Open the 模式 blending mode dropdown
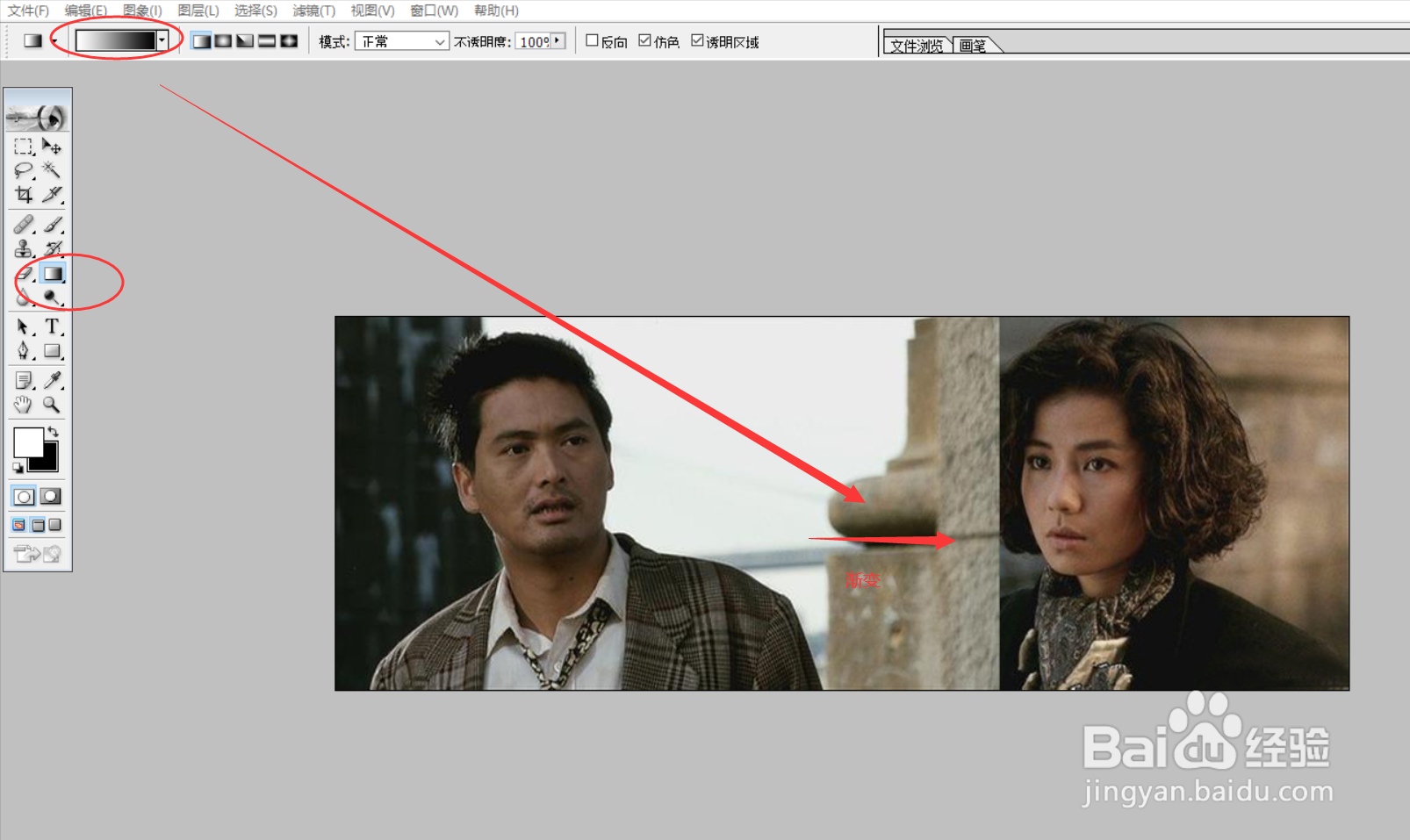Image resolution: width=1410 pixels, height=840 pixels. (x=401, y=41)
